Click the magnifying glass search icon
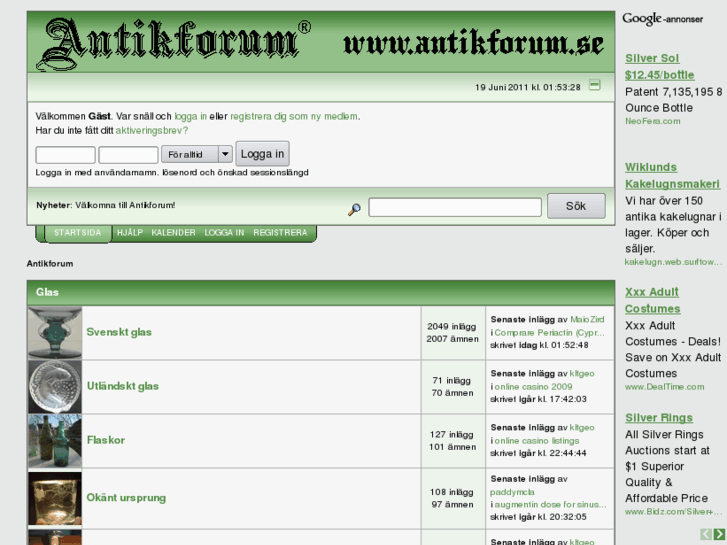The image size is (727, 545). 354,210
